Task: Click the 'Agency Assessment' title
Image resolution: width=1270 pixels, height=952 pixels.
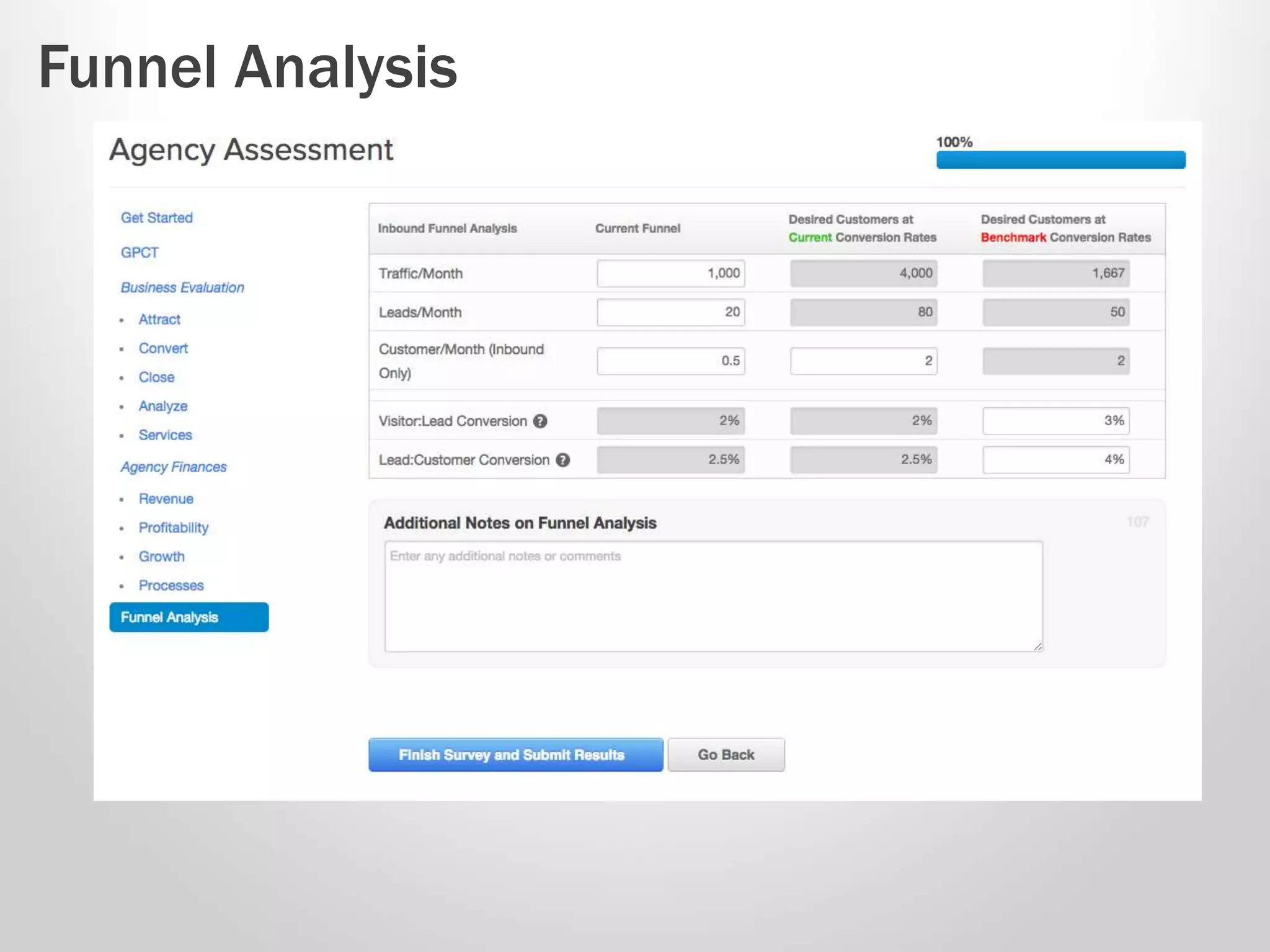Action: 251,150
